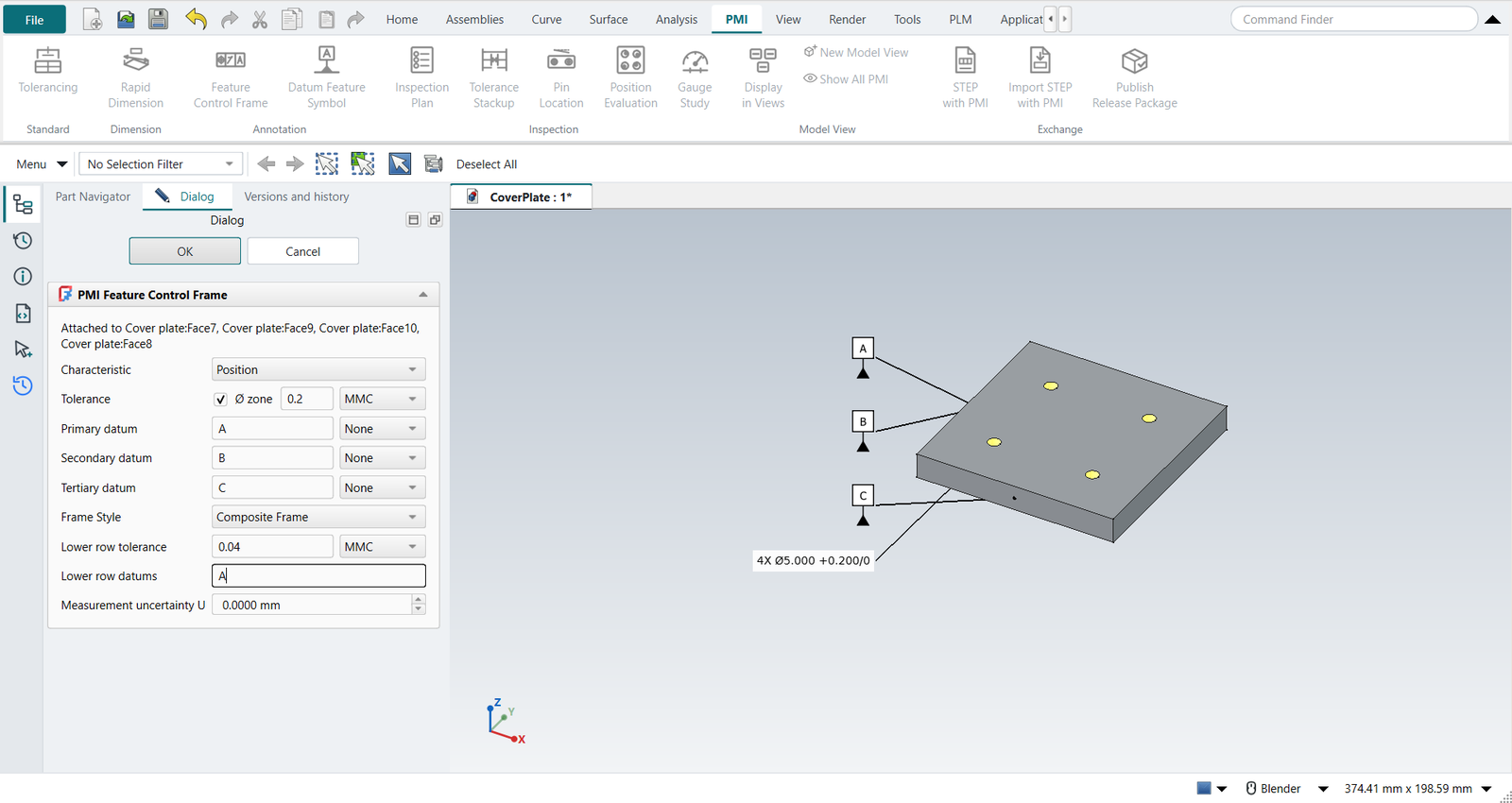
Task: Start the Tolerance Stackup analysis
Action: pos(493,78)
